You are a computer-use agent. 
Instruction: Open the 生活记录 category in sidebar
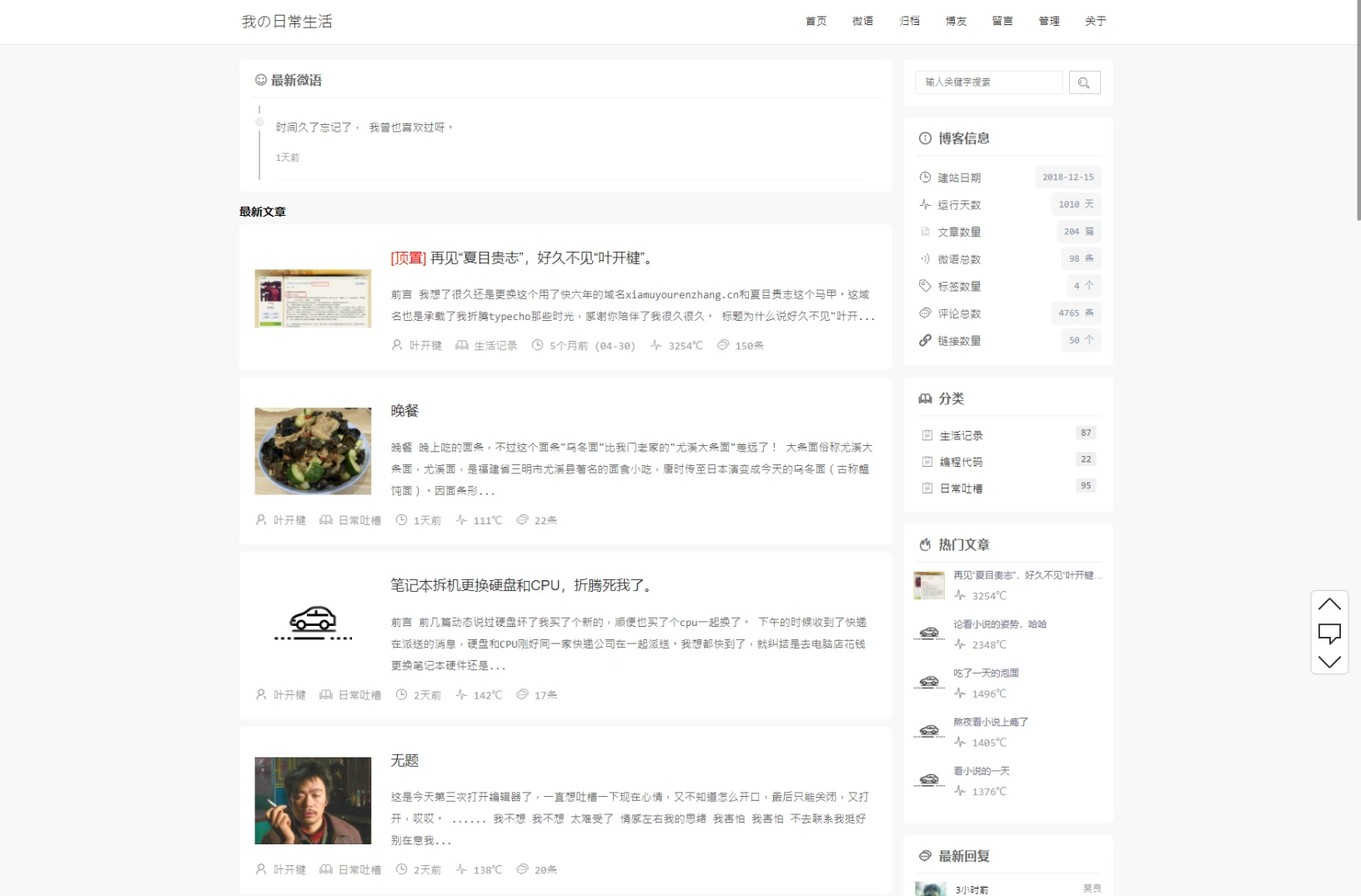961,436
